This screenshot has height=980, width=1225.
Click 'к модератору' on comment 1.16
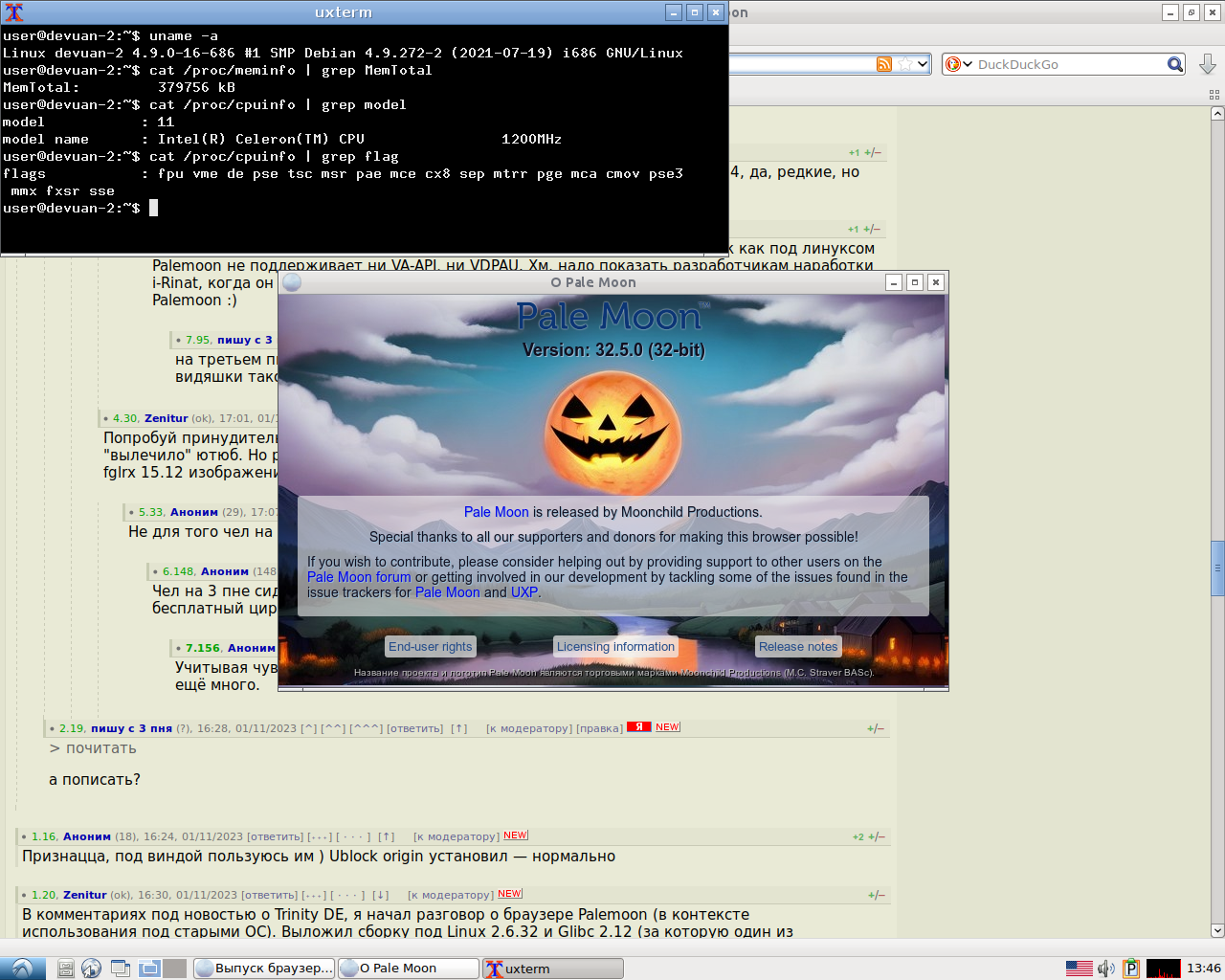[457, 836]
